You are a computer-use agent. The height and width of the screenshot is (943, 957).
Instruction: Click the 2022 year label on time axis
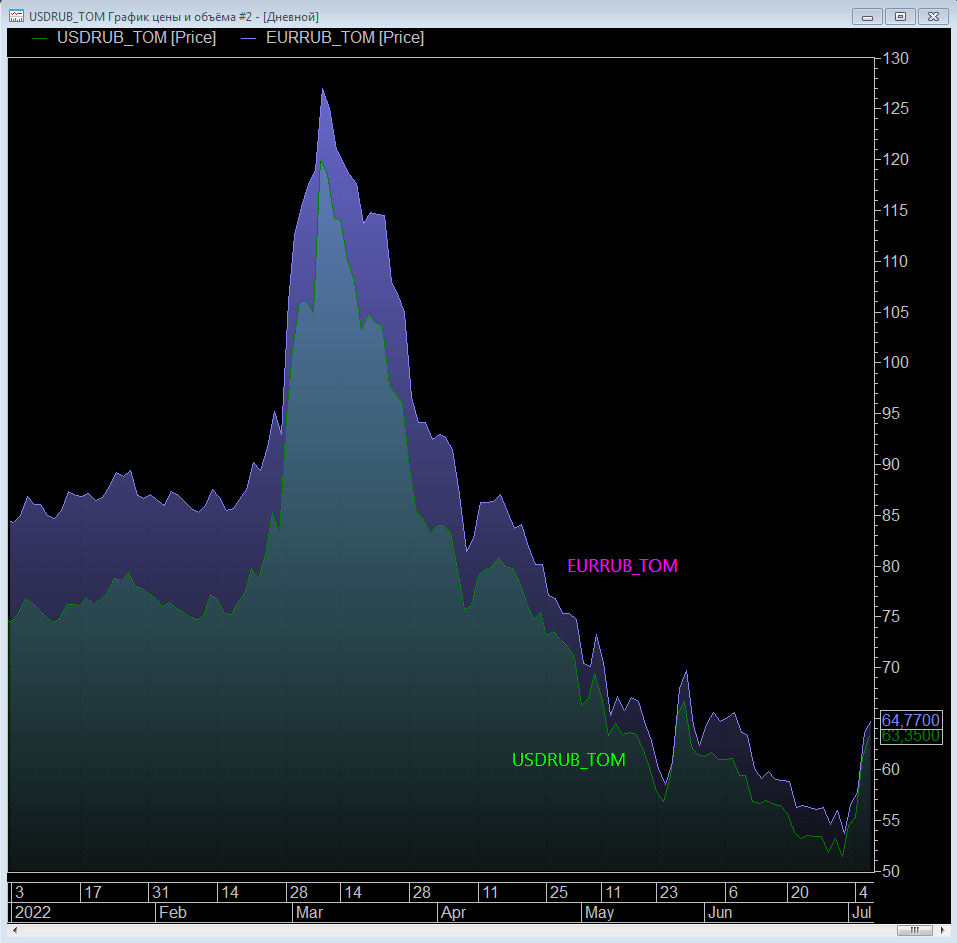(32, 912)
